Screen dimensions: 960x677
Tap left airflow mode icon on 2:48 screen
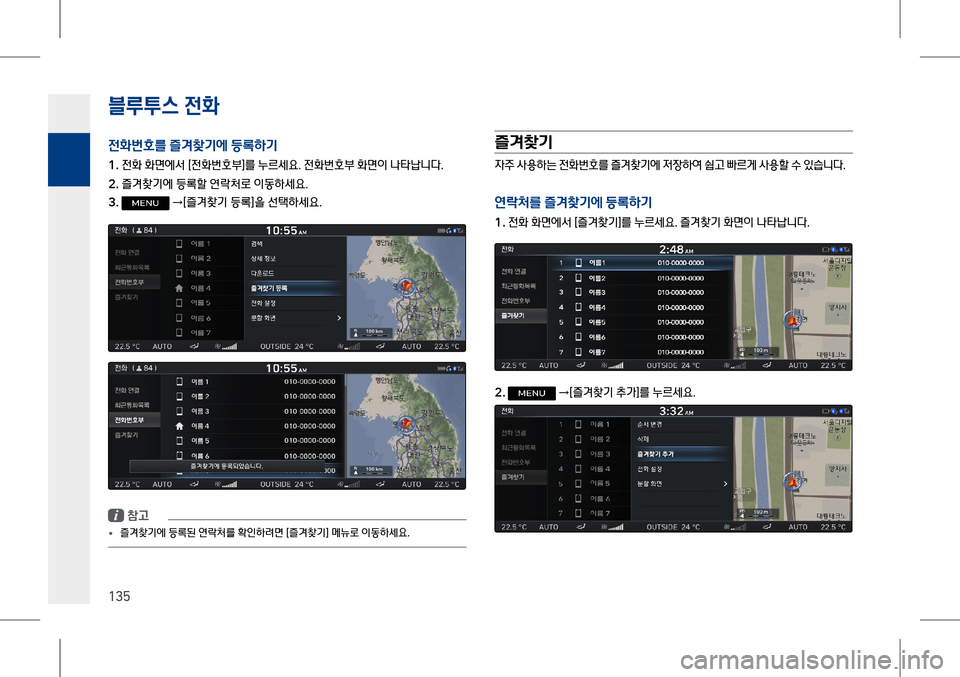pos(580,365)
